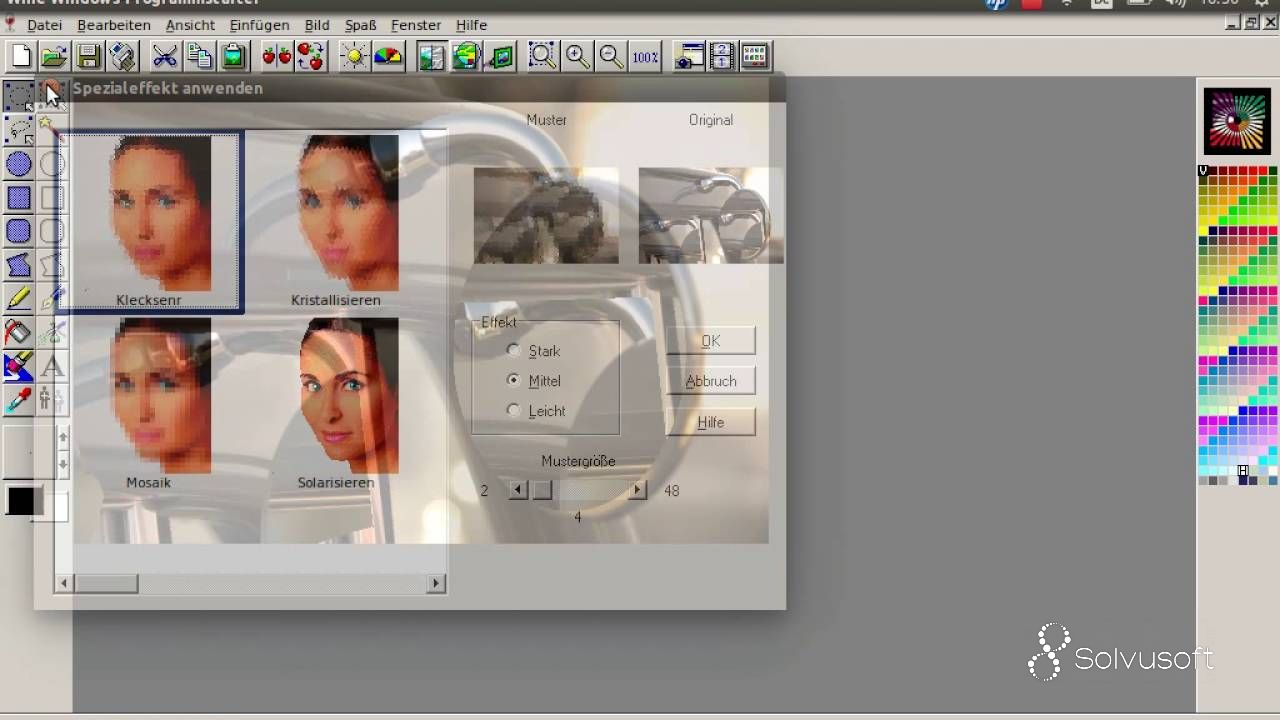Click the Zoom out magnifier icon

pos(611,56)
